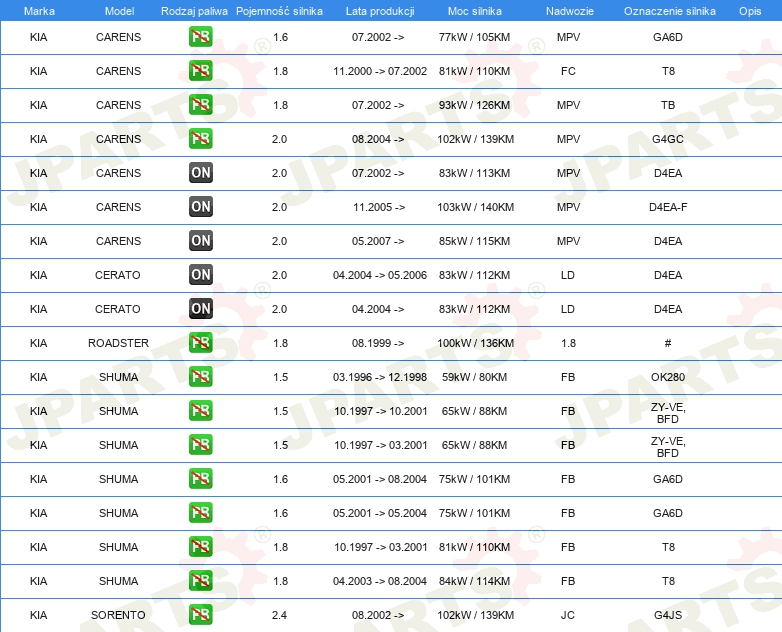The width and height of the screenshot is (782, 632).
Task: Click the ON diesel icon for CARENS 85kW/115KM
Action: (x=200, y=240)
